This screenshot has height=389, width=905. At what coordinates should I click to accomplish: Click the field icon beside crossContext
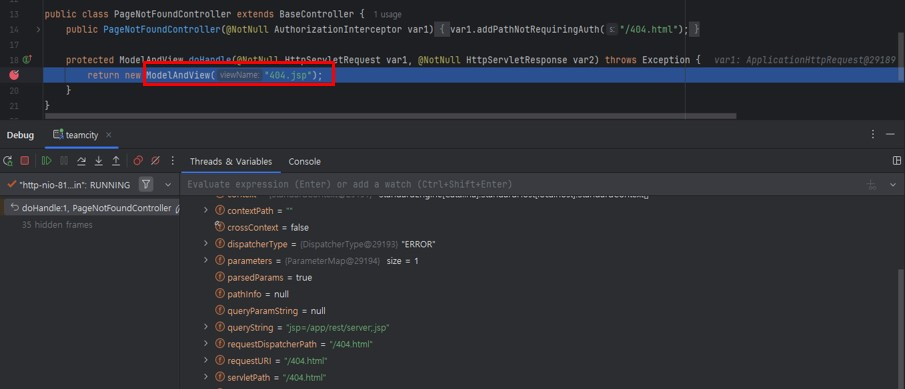pos(219,227)
